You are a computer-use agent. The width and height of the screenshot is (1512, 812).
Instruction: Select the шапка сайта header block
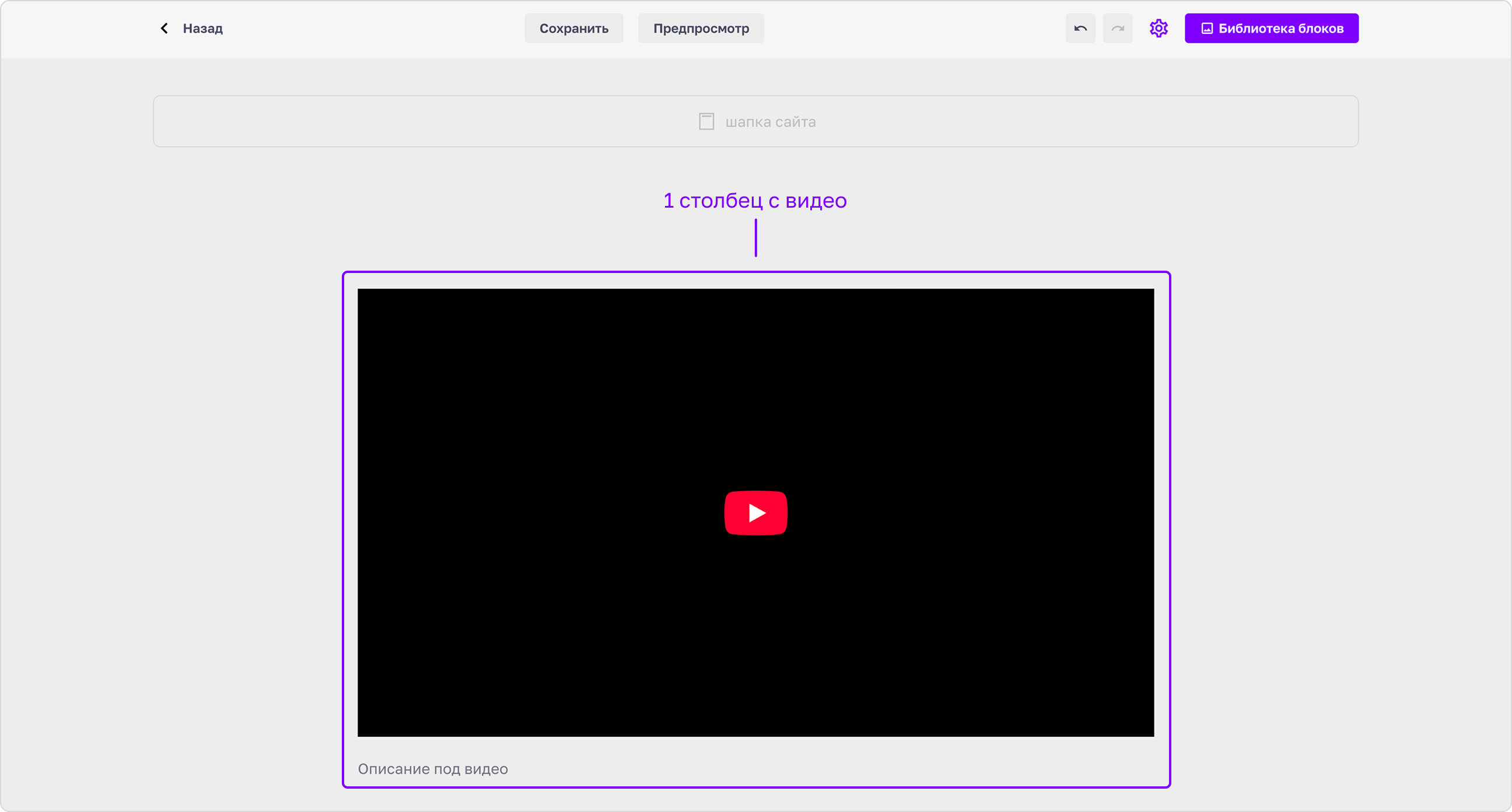tap(755, 121)
